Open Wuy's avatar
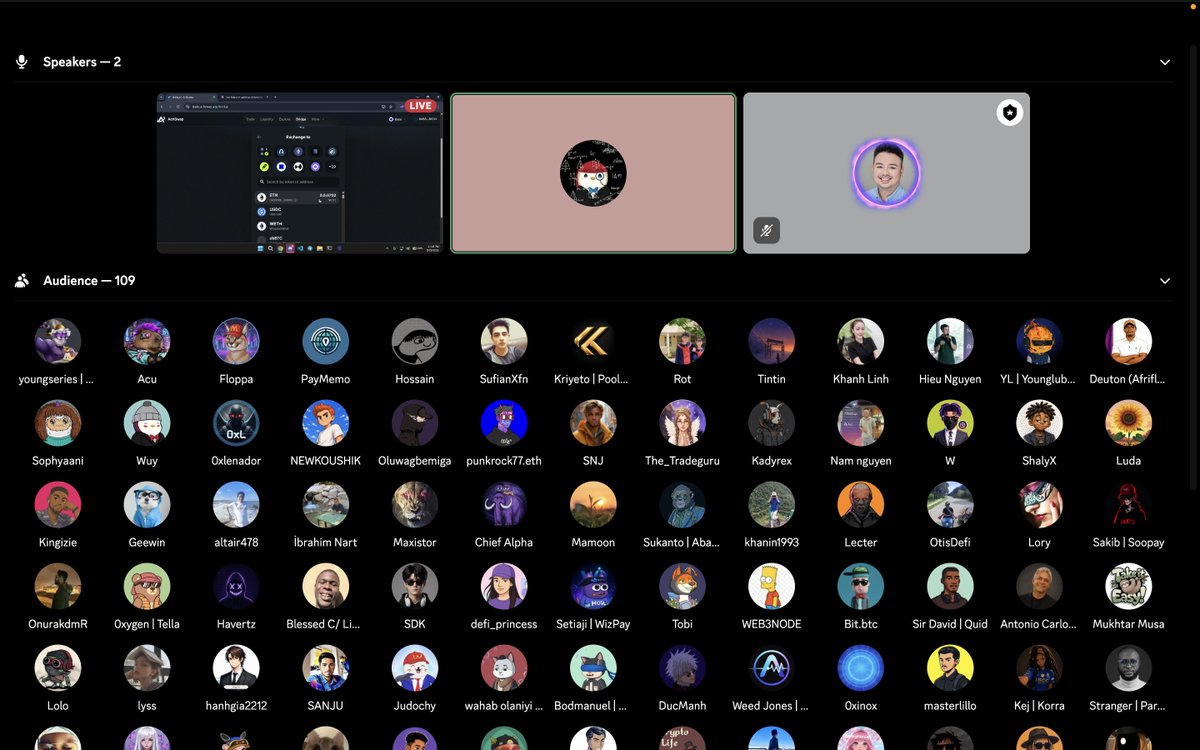Image resolution: width=1200 pixels, height=750 pixels. [147, 423]
